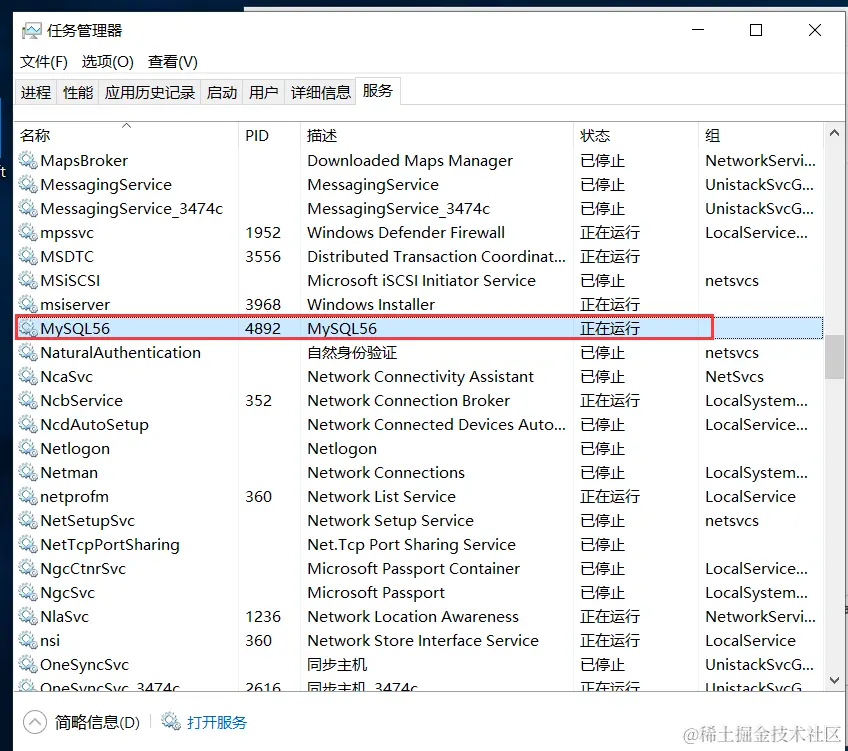Click the service icon next to Netman
This screenshot has width=848, height=751.
coord(28,472)
